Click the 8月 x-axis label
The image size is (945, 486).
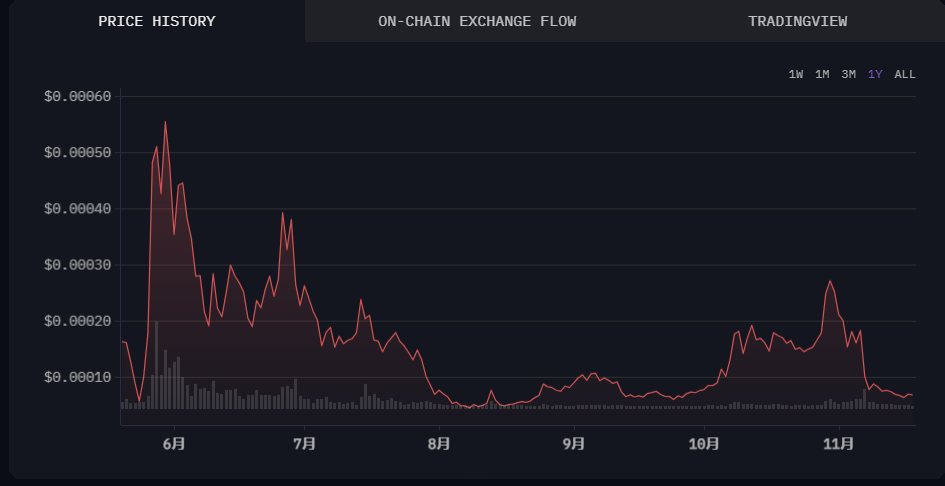439,442
